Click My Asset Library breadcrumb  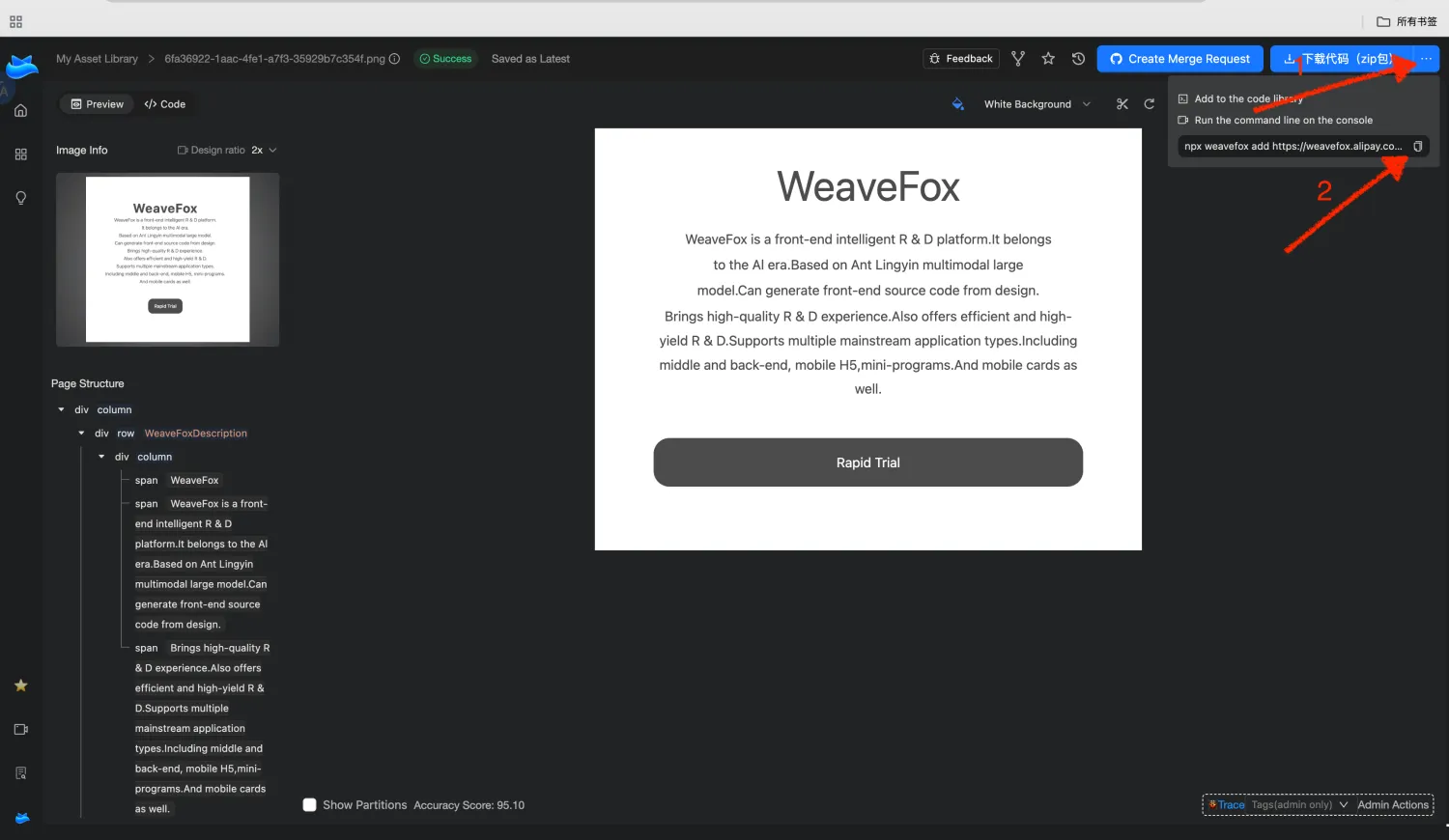click(97, 59)
